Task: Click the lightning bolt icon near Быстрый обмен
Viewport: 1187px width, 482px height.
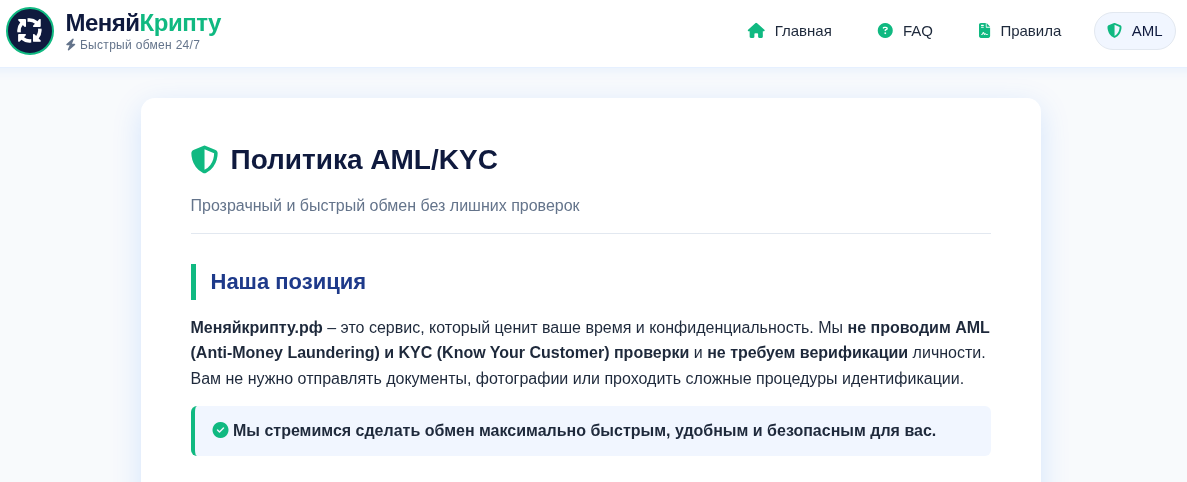Action: coord(70,45)
